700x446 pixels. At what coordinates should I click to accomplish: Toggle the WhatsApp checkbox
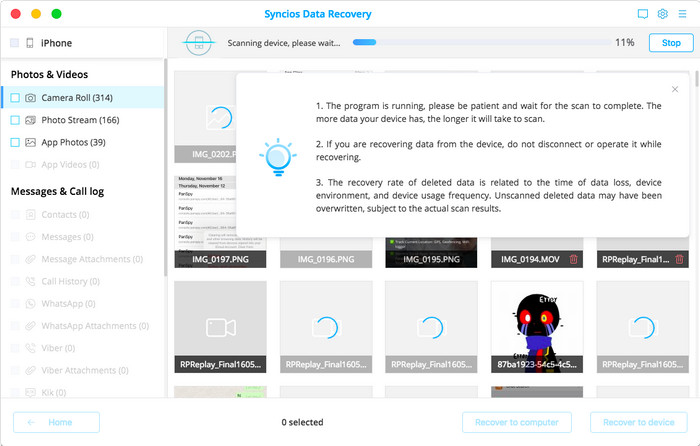(15, 304)
